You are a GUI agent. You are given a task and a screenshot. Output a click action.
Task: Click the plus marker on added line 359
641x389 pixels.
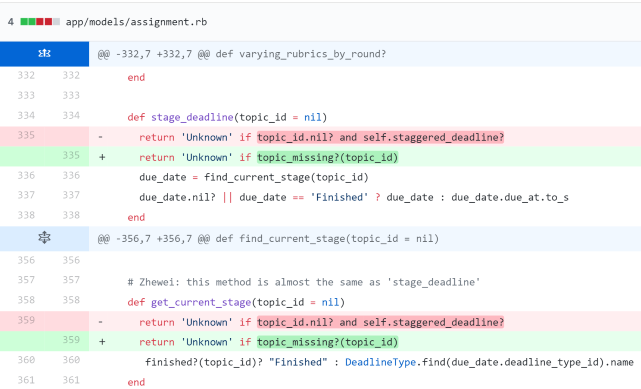(x=102, y=342)
